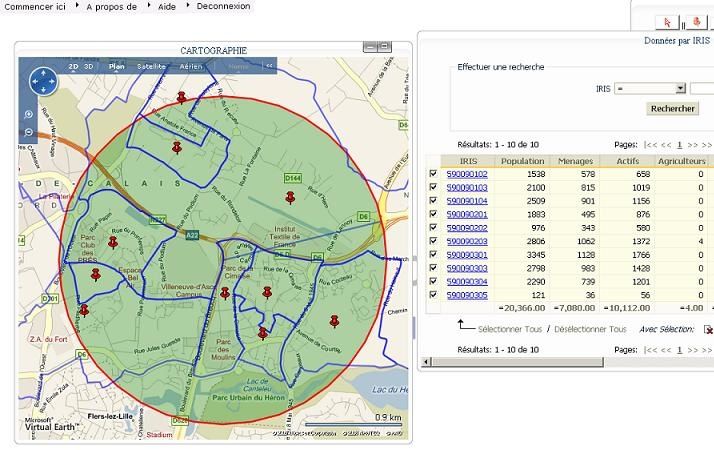Click Deconnexion to log out
714x450 pixels.
coord(223,6)
